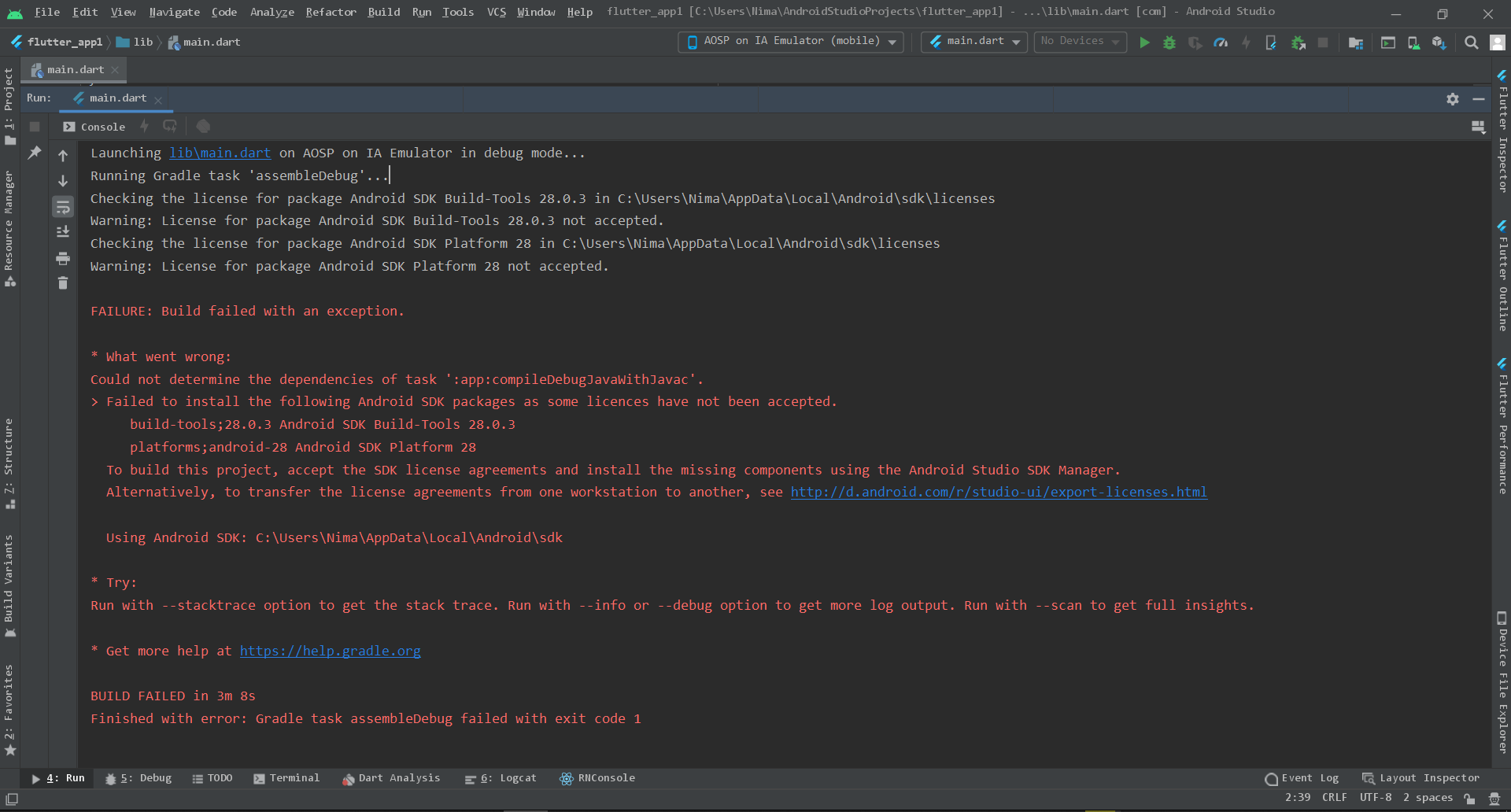1511x812 pixels.
Task: Hide the Run panel with minus icon
Action: tap(1479, 98)
